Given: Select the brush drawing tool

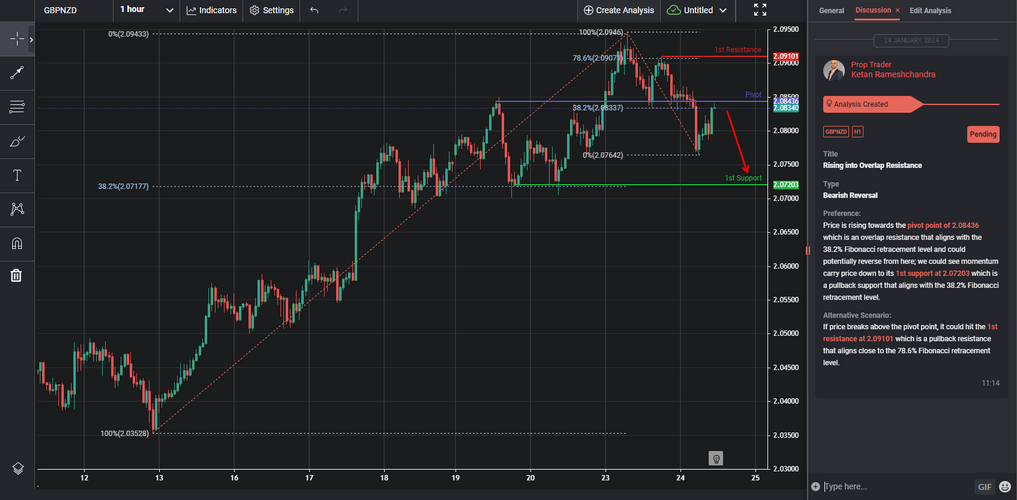Looking at the screenshot, I should 17,141.
